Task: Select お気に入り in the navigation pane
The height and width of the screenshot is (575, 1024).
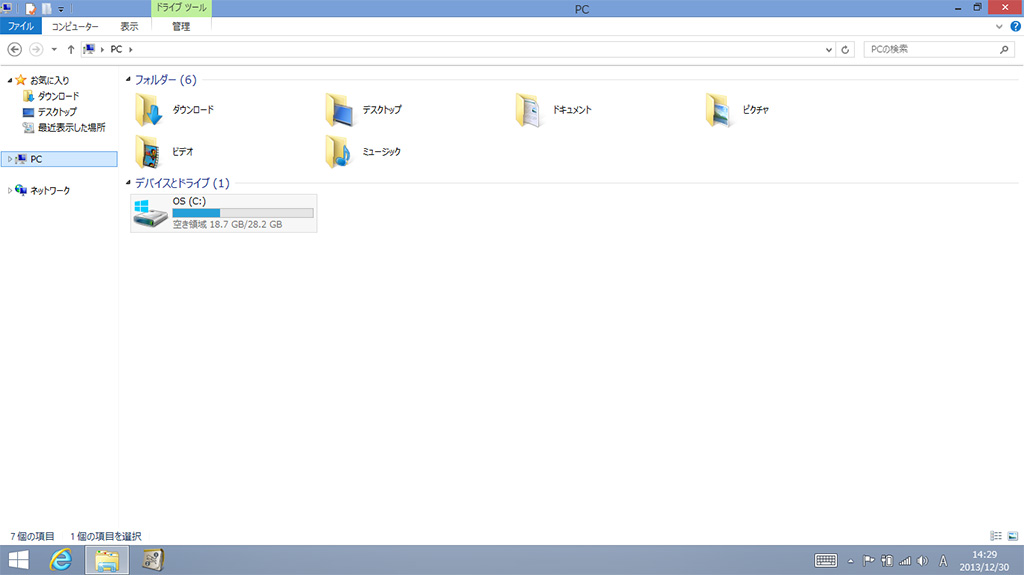Action: (50, 80)
